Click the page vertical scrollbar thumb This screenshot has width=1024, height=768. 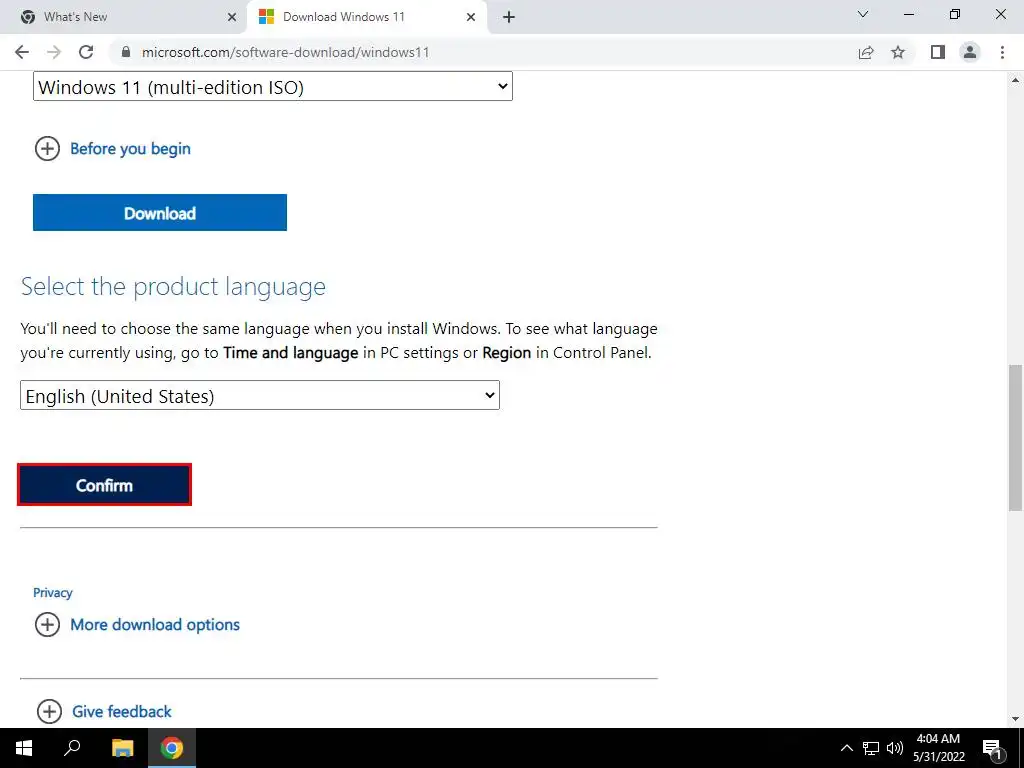(1015, 437)
